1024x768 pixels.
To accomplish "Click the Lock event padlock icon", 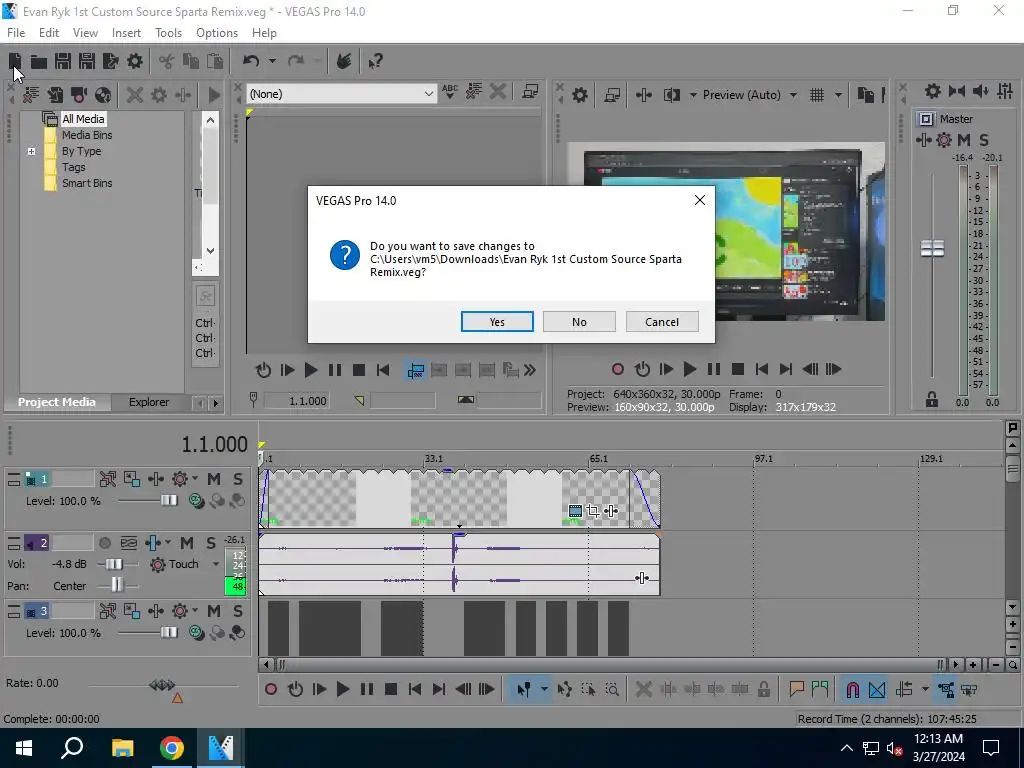I will point(763,689).
